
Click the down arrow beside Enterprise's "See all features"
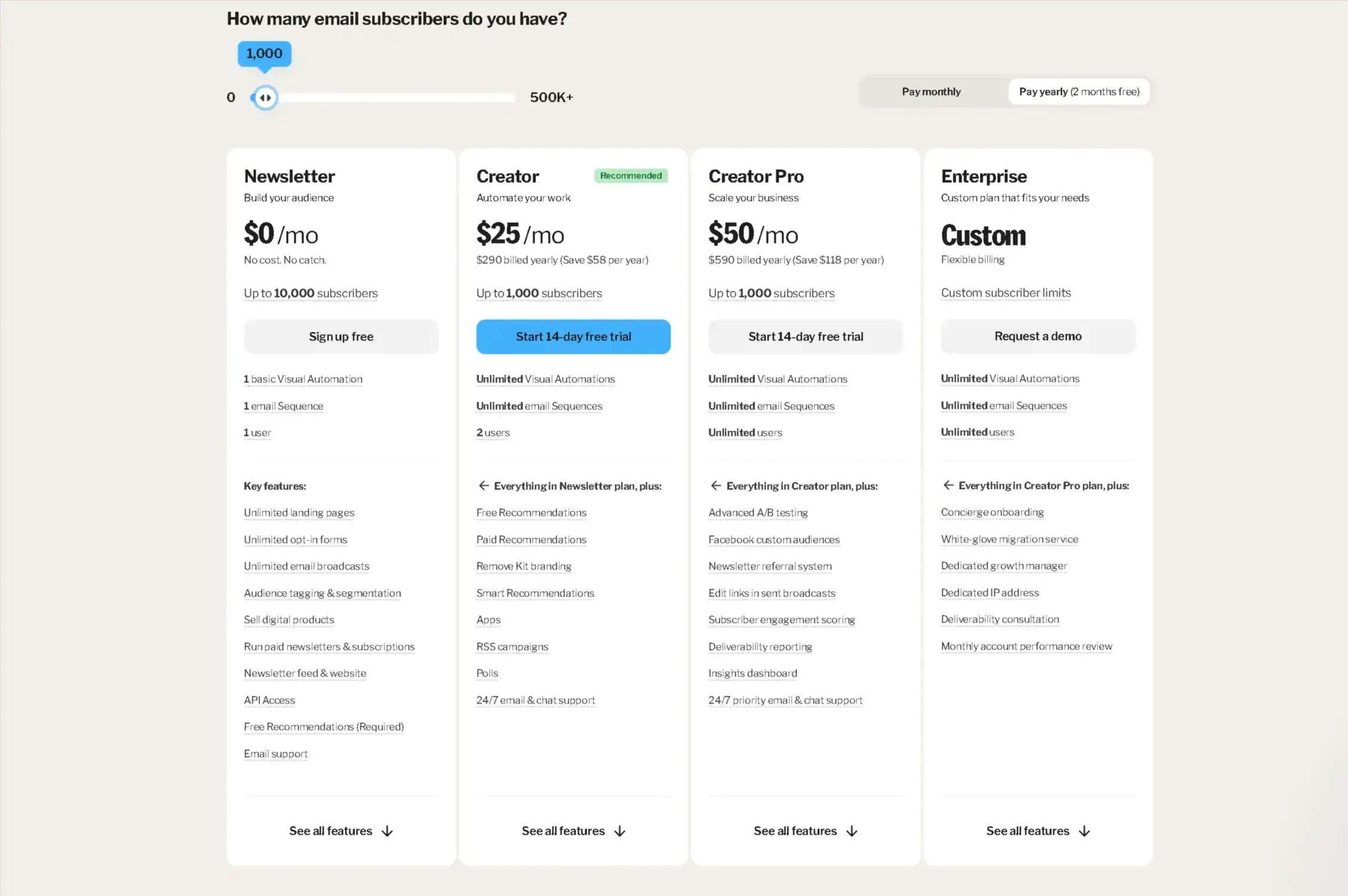pyautogui.click(x=1083, y=830)
